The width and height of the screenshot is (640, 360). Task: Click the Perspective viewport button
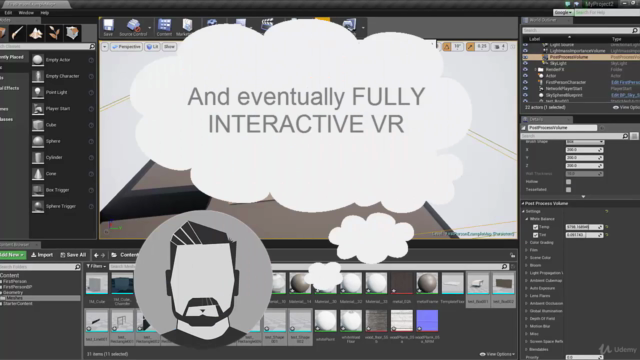tap(127, 47)
